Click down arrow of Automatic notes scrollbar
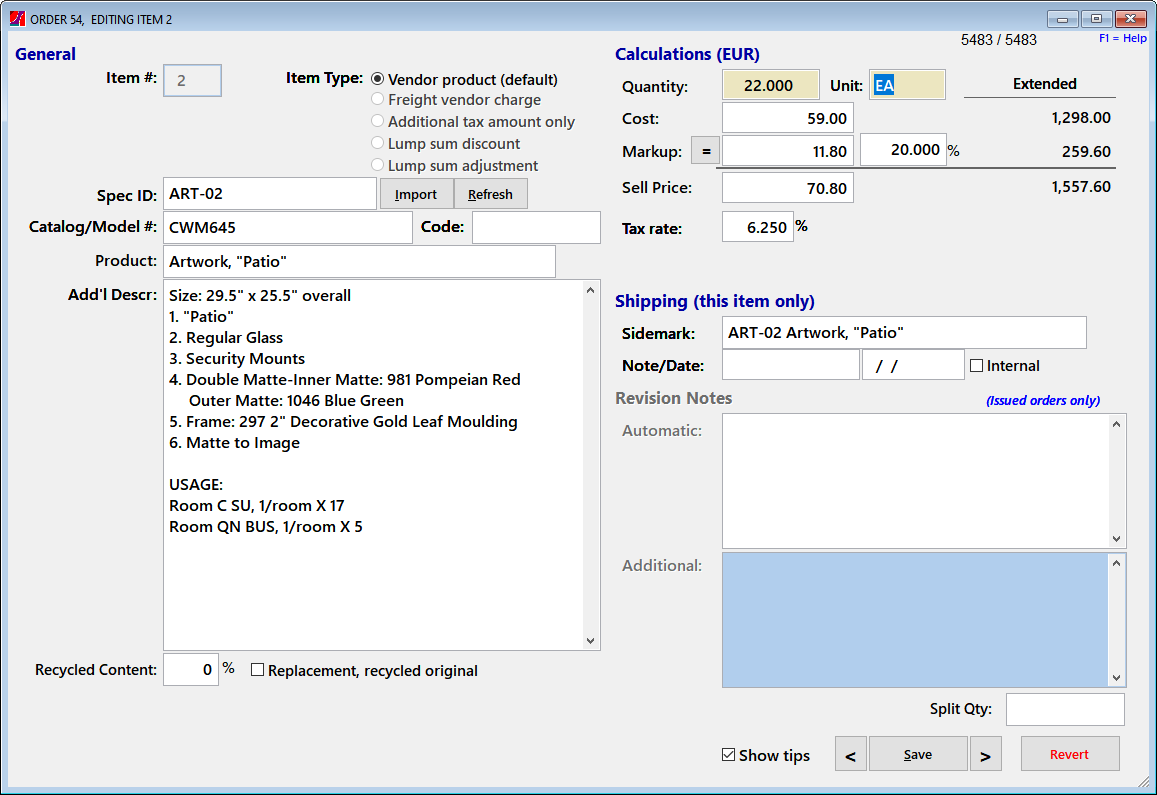The width and height of the screenshot is (1157, 795). tap(1116, 538)
